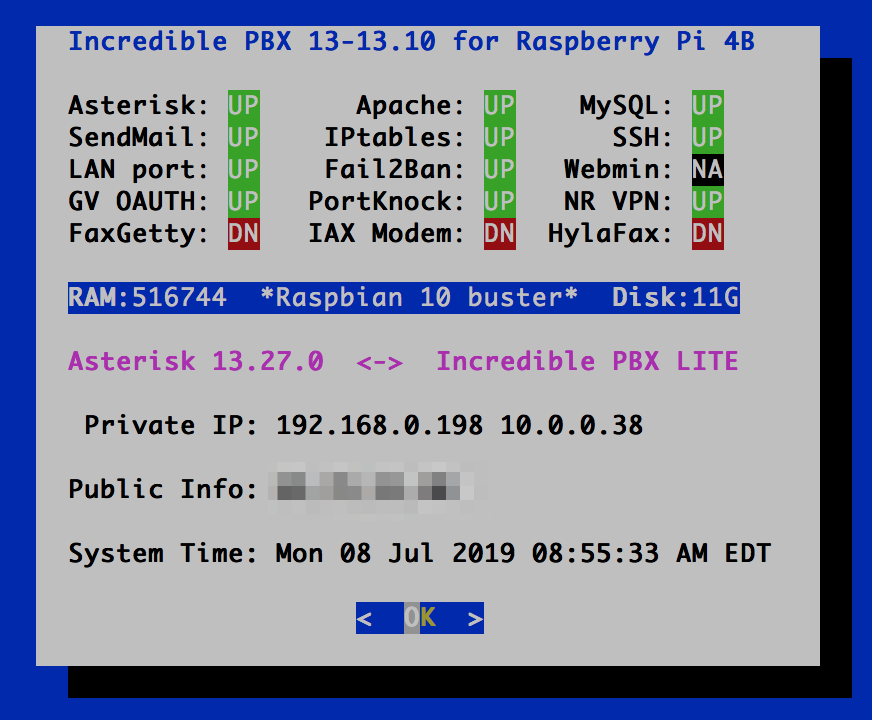Click the RAM:516744 value
Viewport: 872px width, 720px height.
point(147,297)
